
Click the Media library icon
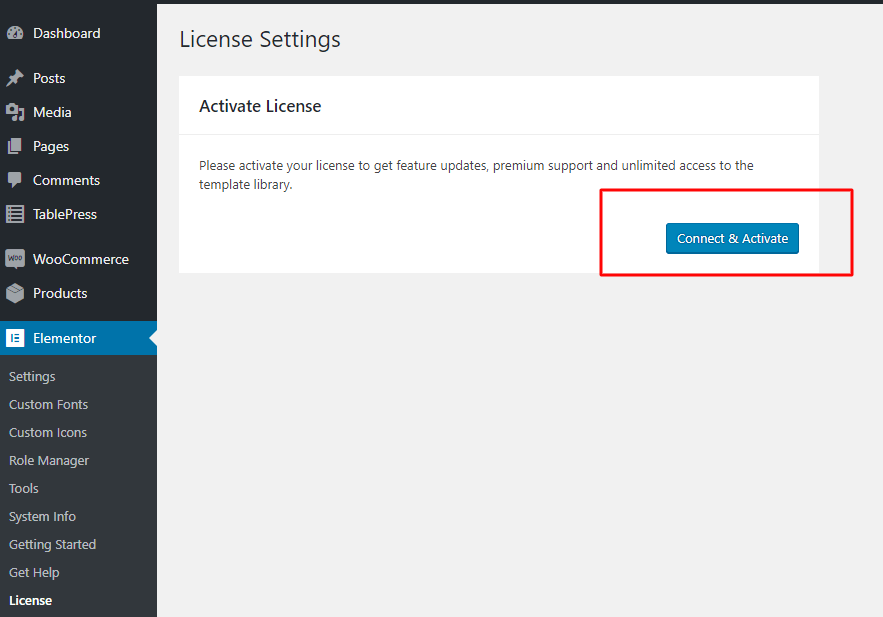(15, 113)
